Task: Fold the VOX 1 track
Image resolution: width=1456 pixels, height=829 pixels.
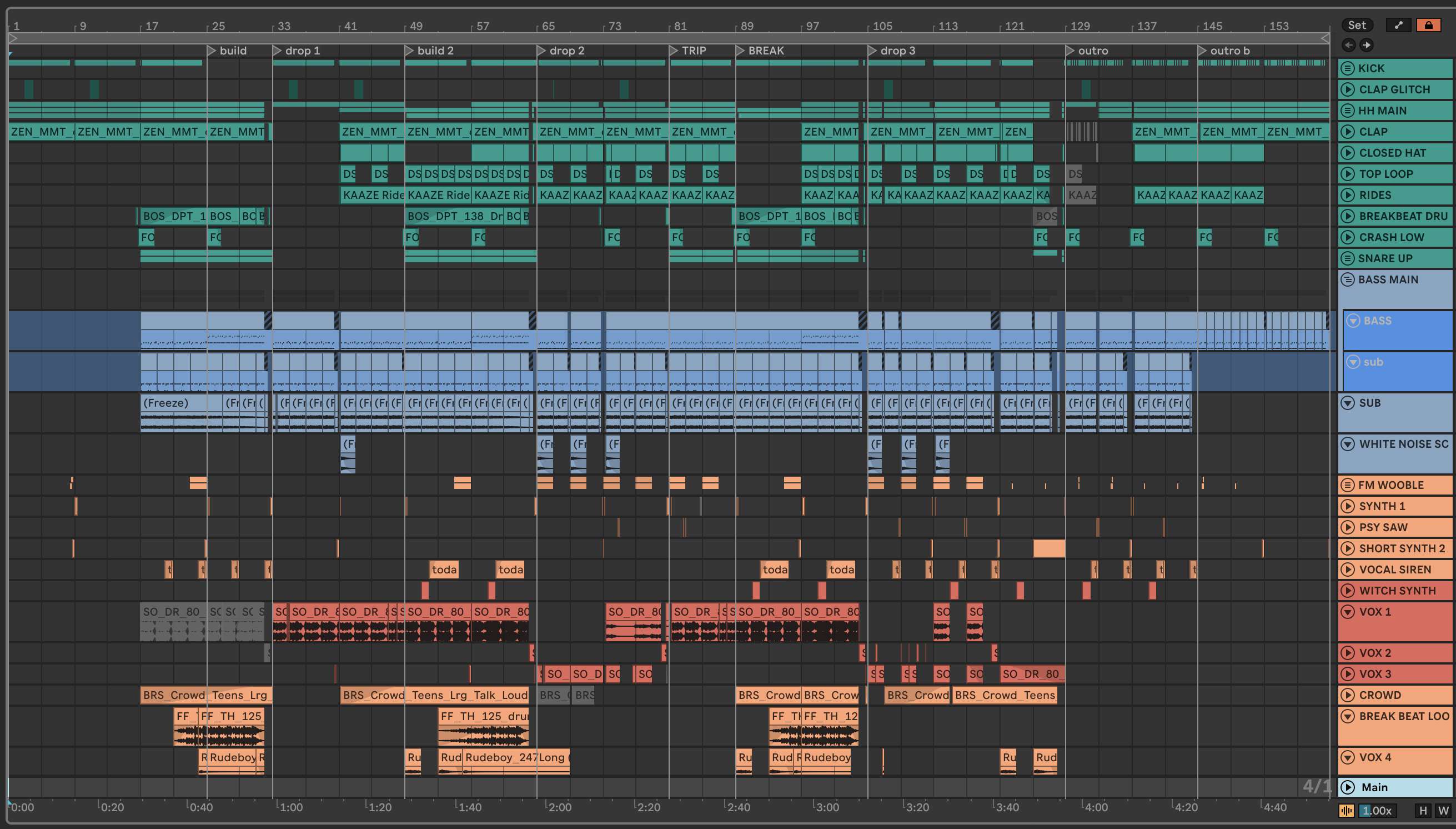Action: (1347, 612)
